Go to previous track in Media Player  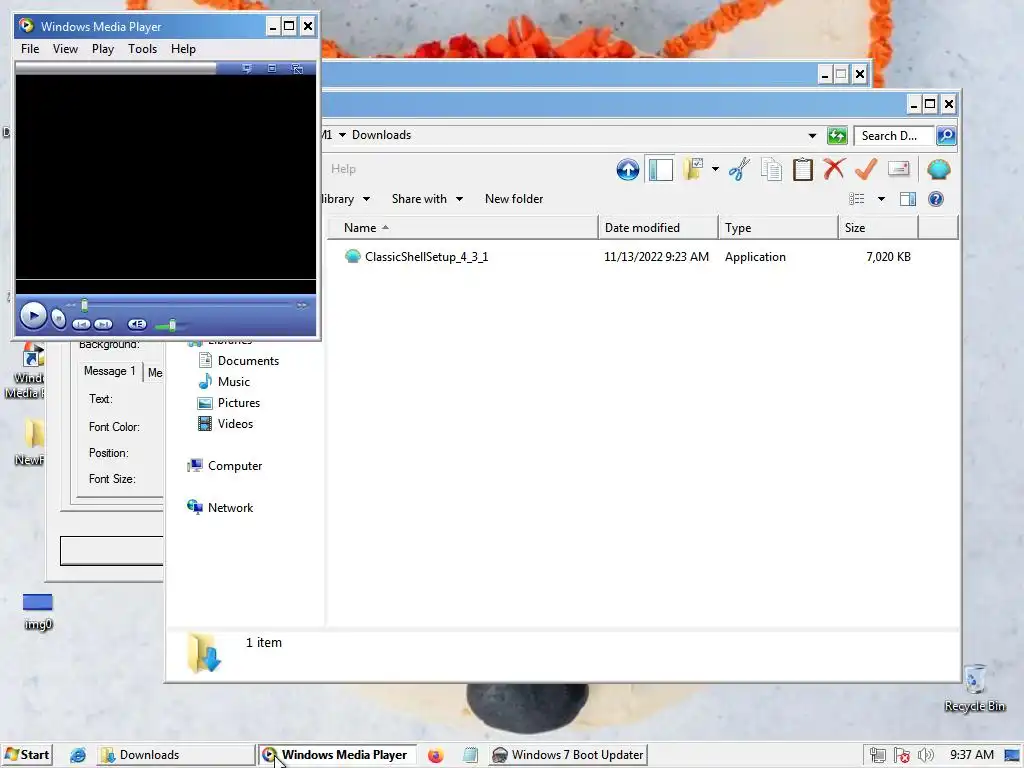tap(81, 324)
